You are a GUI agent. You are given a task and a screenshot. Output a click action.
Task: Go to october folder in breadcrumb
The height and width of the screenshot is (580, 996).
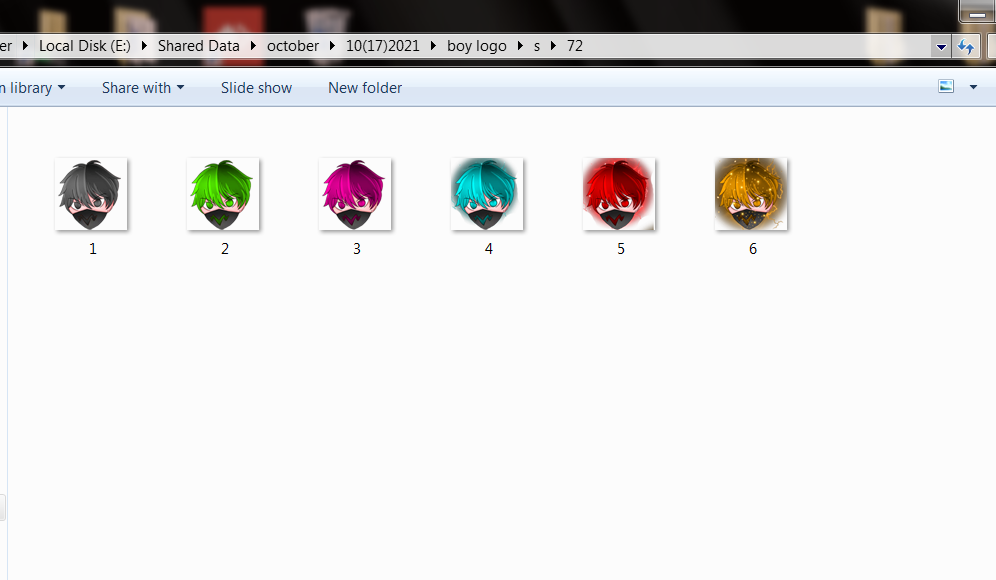tap(293, 46)
